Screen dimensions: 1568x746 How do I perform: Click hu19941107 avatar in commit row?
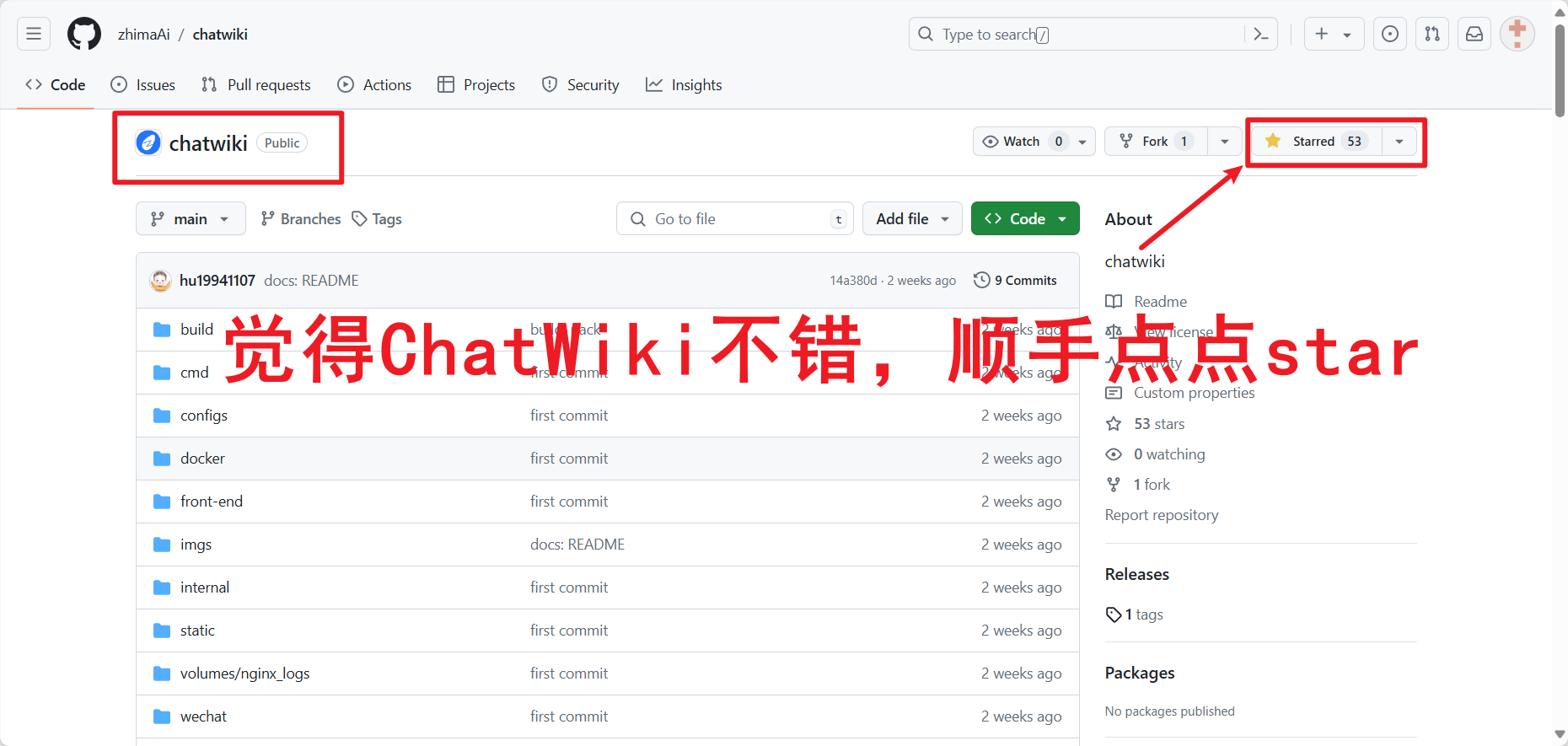[160, 281]
